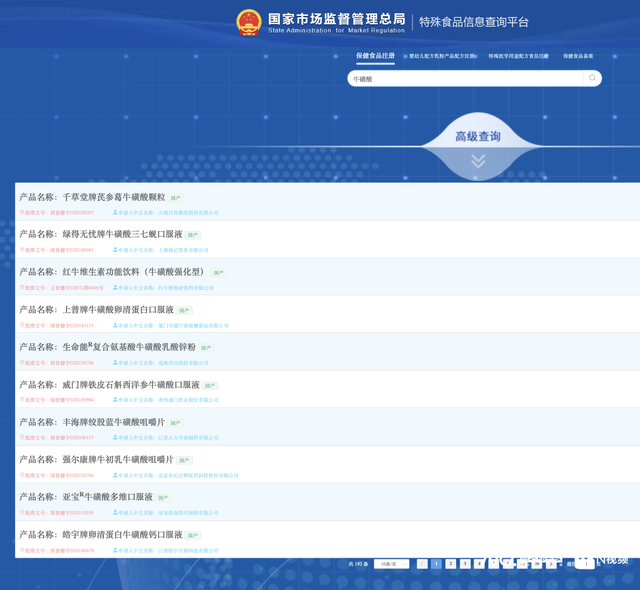
Task: Expand 高级查询 with the double chevron
Action: (478, 161)
